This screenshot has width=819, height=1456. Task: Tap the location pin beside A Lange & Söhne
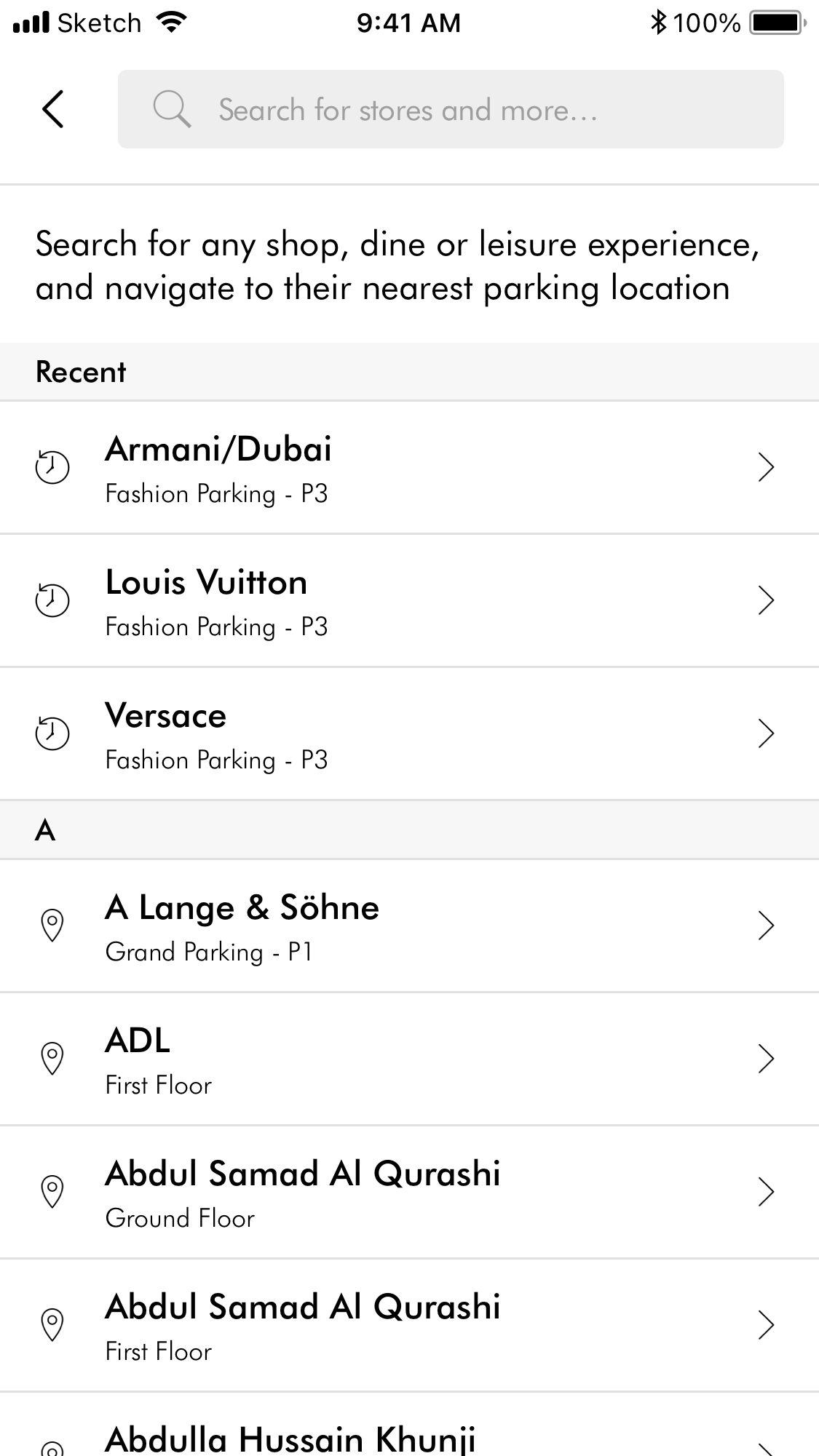52,926
